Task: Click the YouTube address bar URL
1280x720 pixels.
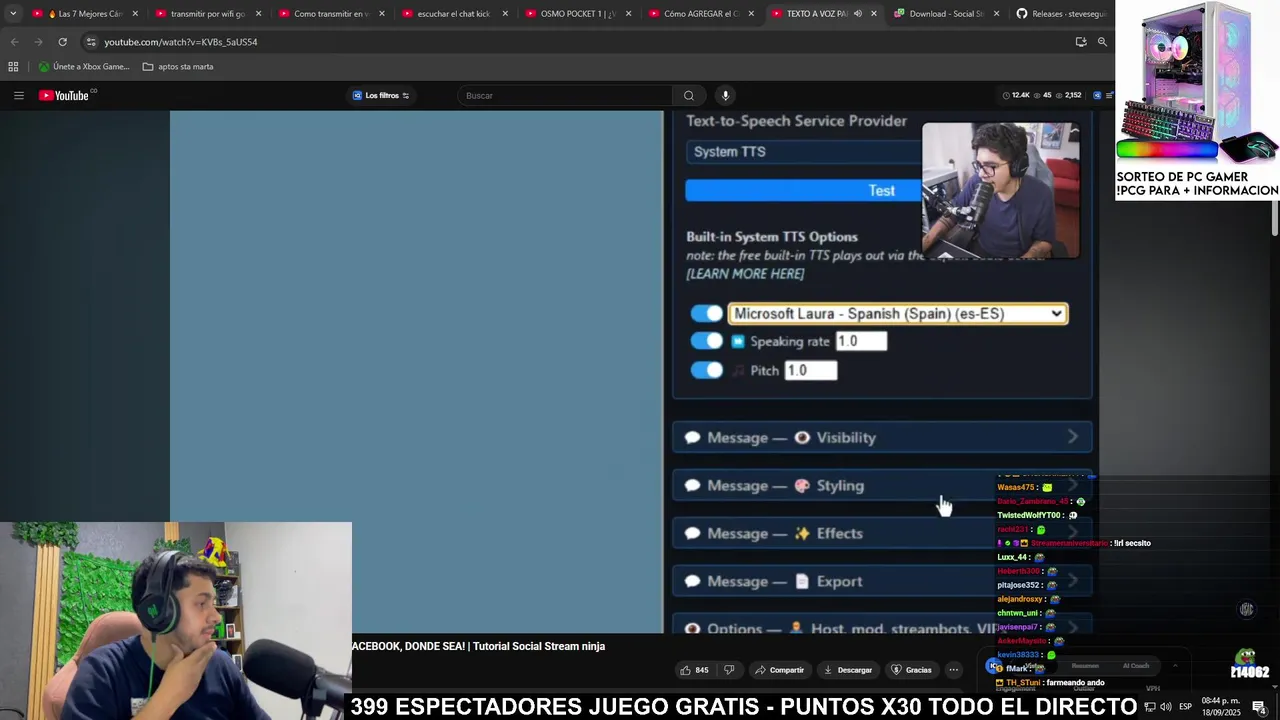Action: click(181, 42)
